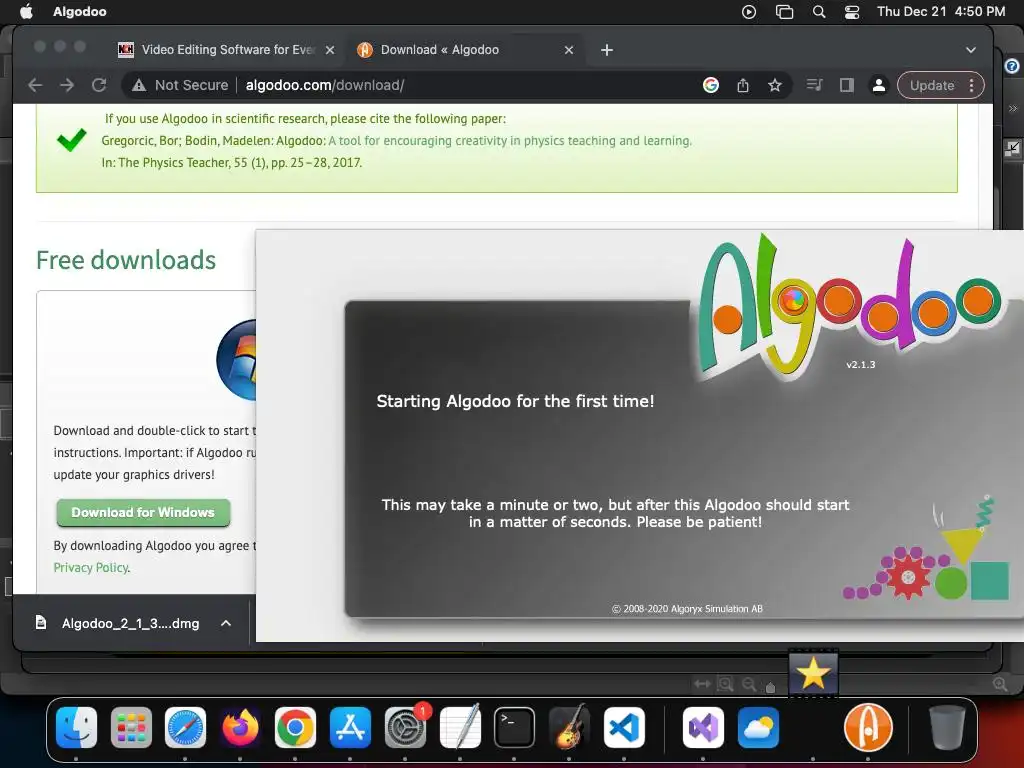Open Trash from the Dock
The width and height of the screenshot is (1024, 768).
pyautogui.click(x=947, y=727)
